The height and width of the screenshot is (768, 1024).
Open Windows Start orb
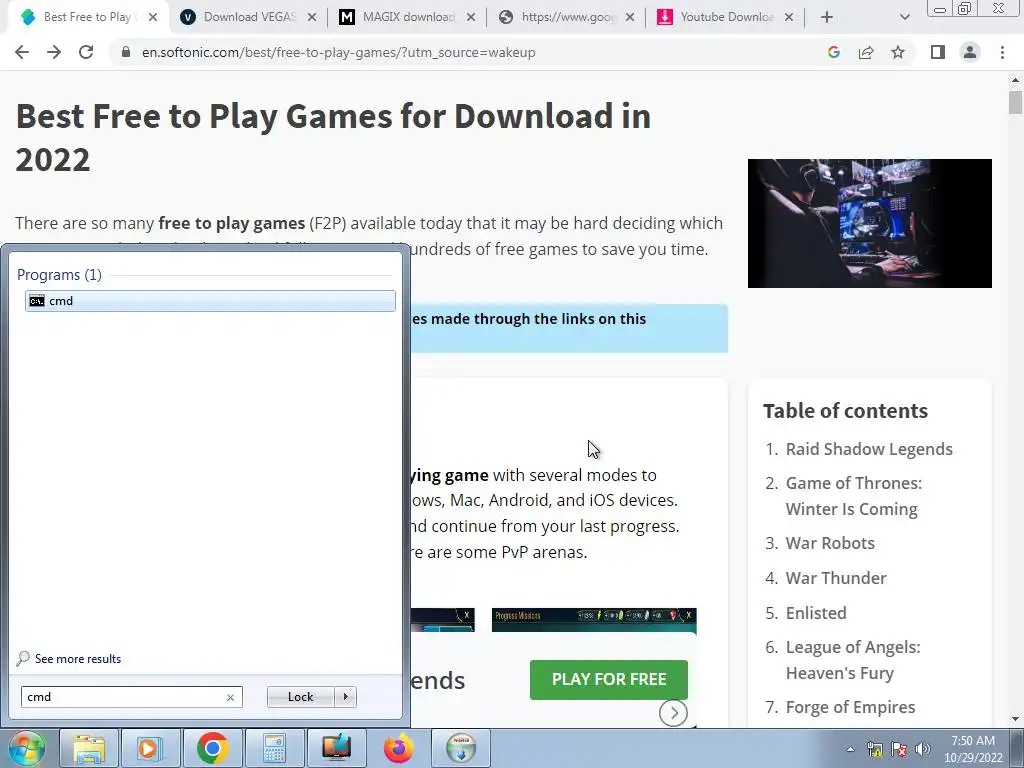(25, 748)
